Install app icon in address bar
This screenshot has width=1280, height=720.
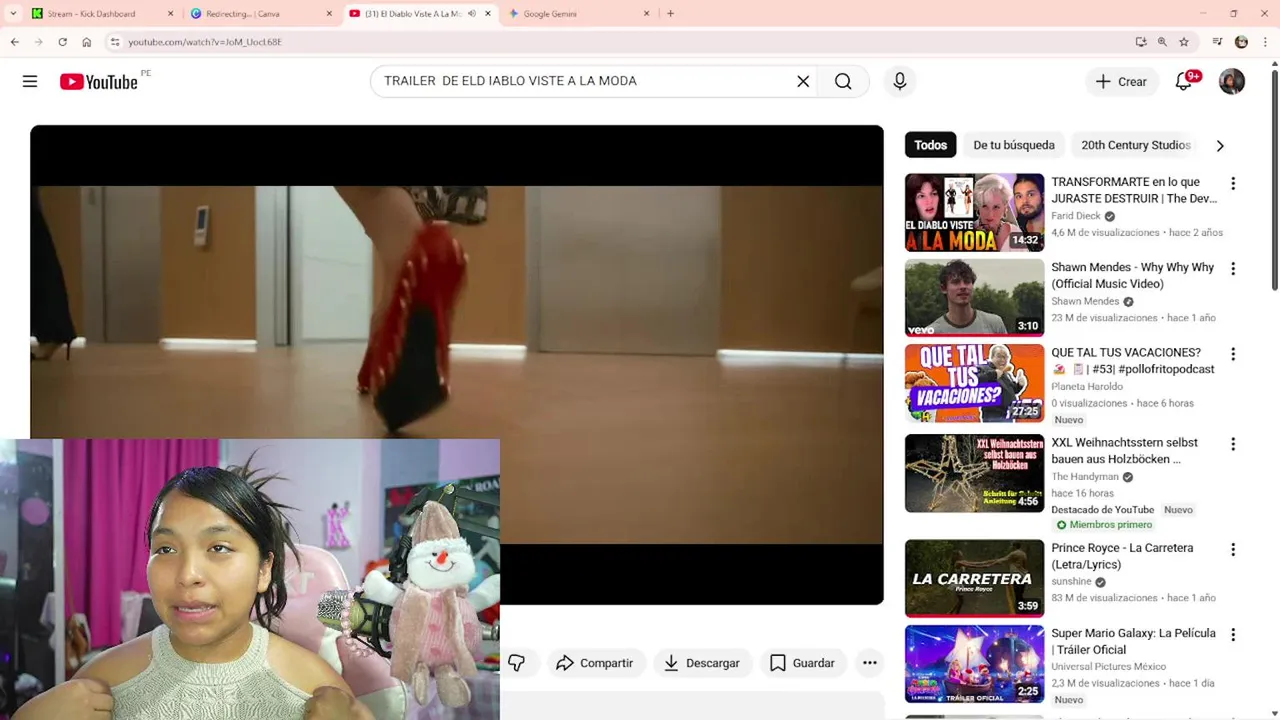pyautogui.click(x=1141, y=42)
